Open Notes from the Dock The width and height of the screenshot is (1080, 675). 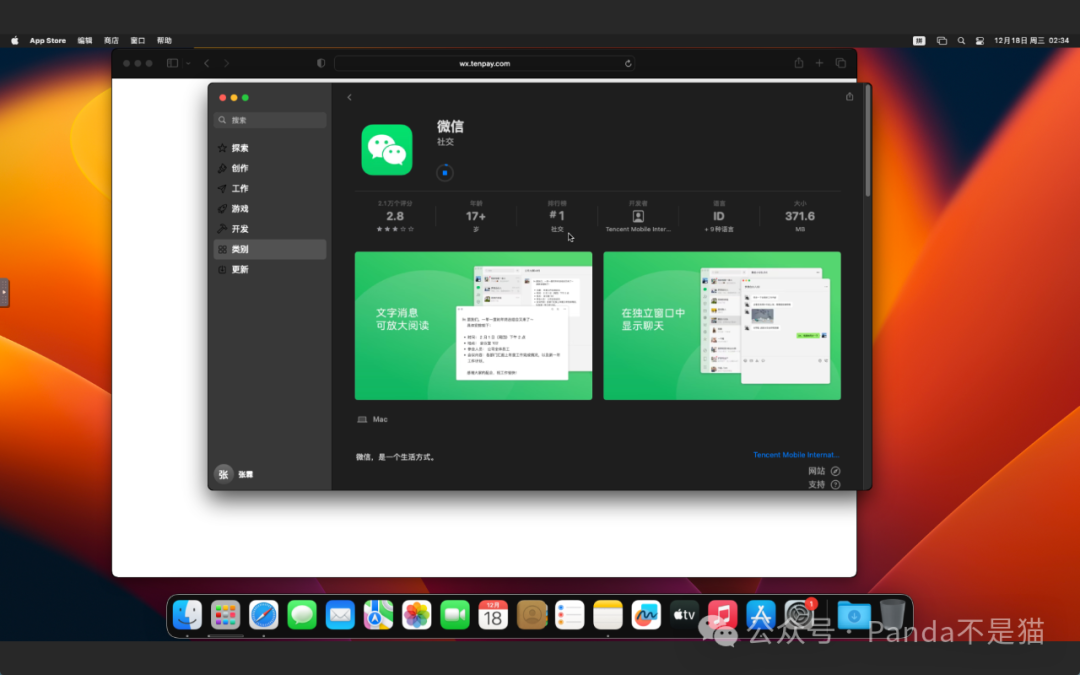click(608, 615)
